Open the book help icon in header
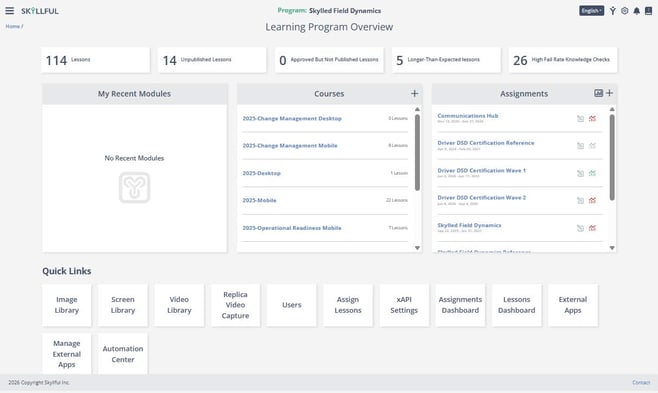Image resolution: width=658 pixels, height=393 pixels. pyautogui.click(x=648, y=11)
